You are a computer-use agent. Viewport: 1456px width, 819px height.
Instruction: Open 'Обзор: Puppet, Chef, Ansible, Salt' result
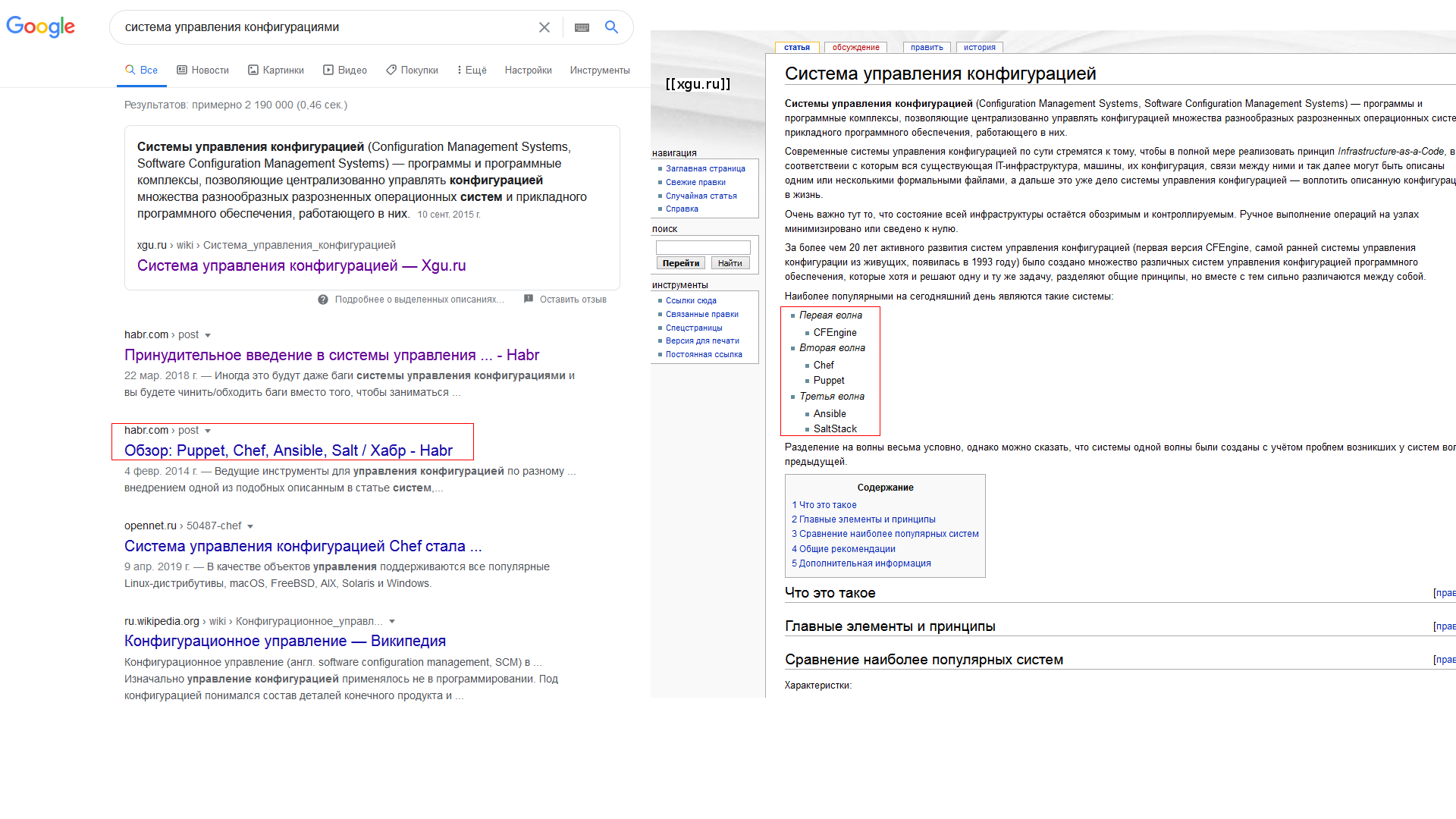(288, 450)
